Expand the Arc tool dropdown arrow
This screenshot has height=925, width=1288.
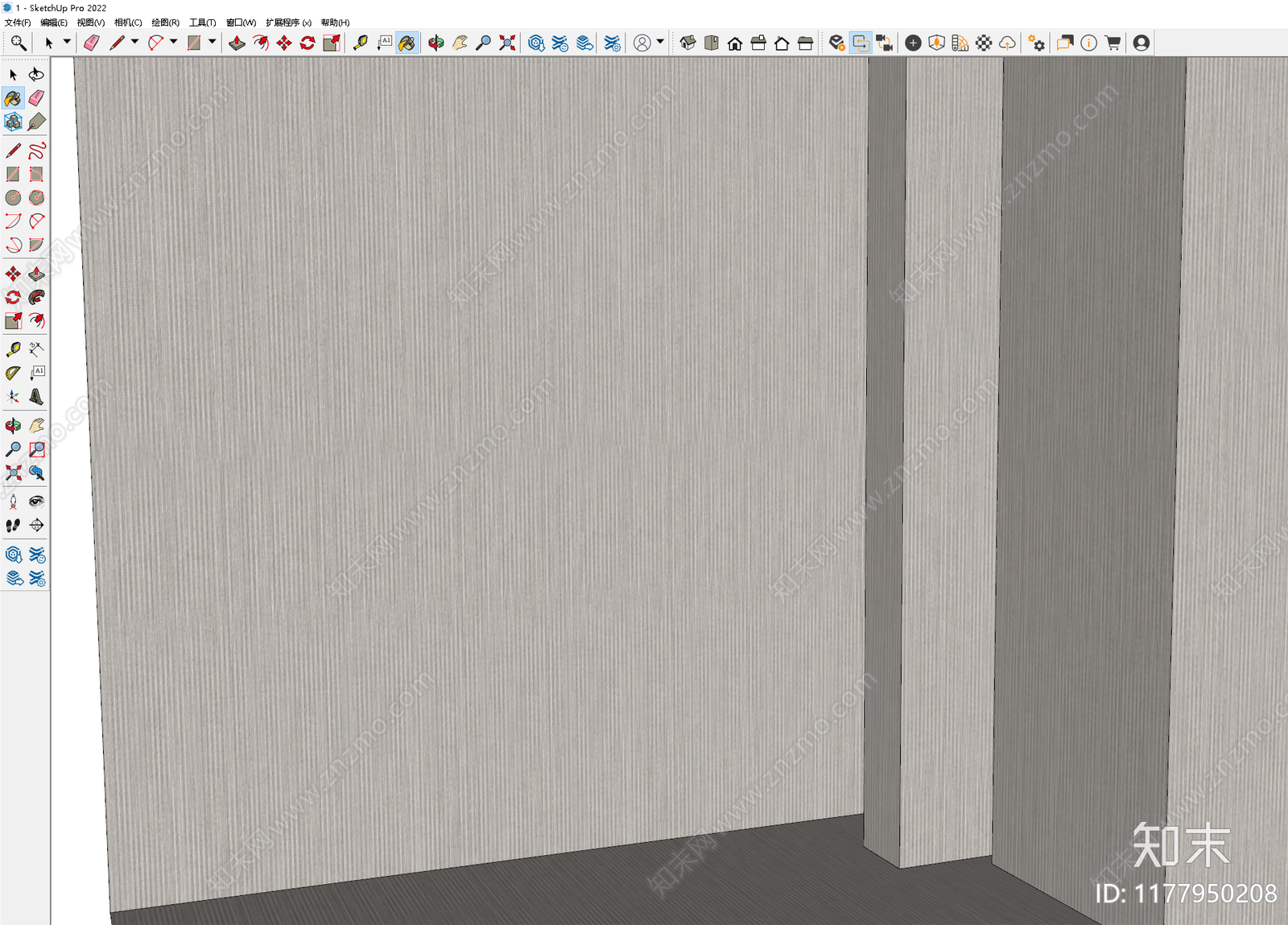[x=173, y=42]
